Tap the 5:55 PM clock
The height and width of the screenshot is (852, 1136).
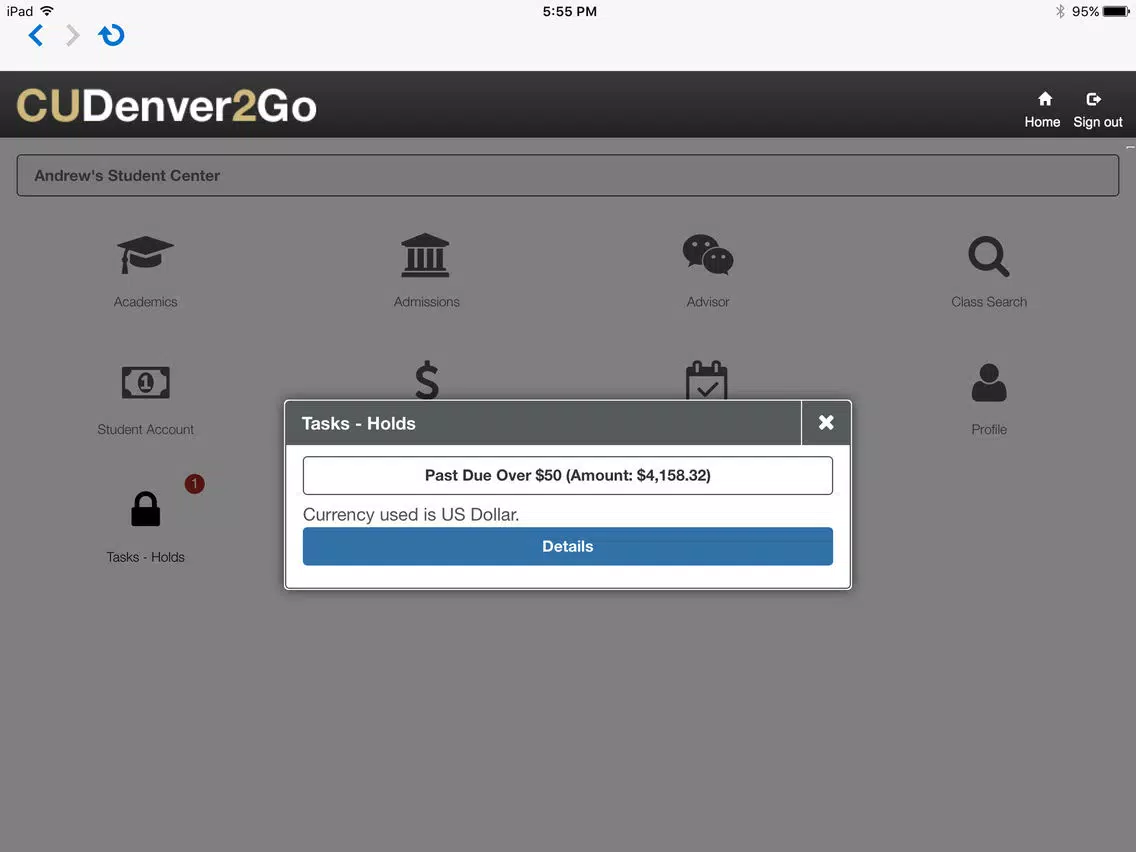pos(569,12)
